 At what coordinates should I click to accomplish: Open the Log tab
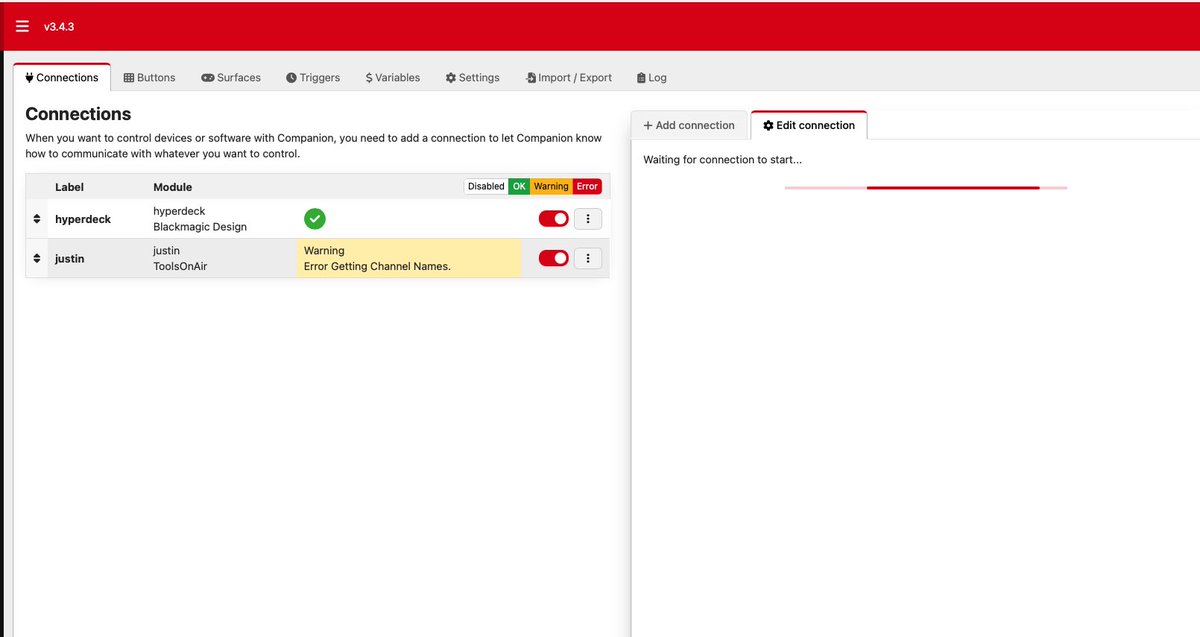click(x=652, y=77)
